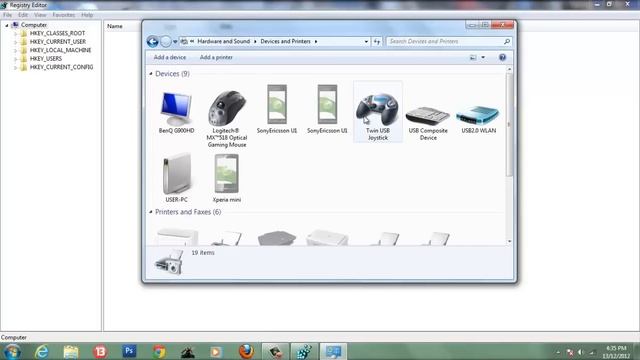Screen dimensions: 640x360
Task: Collapse the Printers and Faxes (6) group
Action: (x=151, y=212)
